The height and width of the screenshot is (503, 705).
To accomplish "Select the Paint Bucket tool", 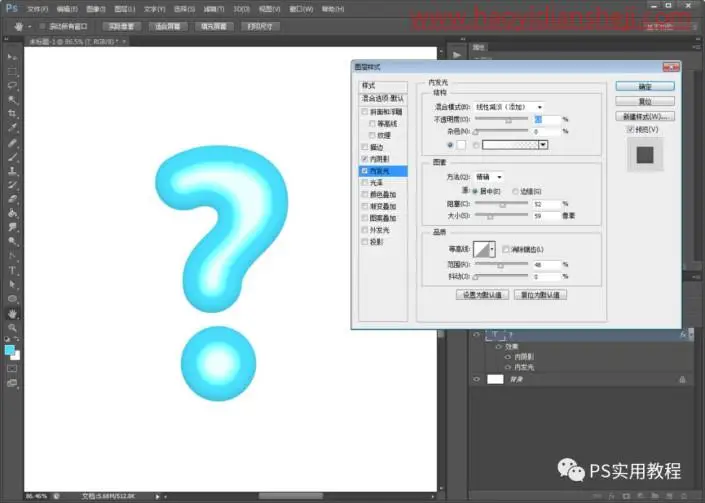I will [12, 213].
